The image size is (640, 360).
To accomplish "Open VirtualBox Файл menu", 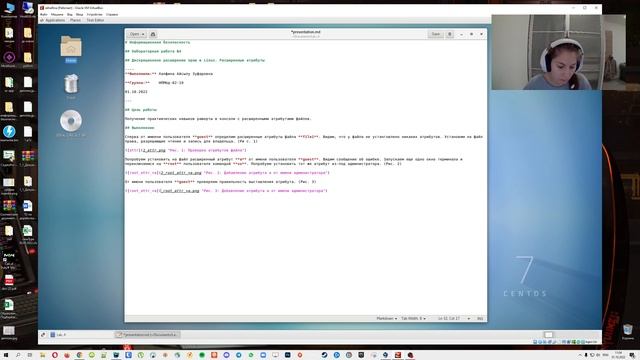I will click(43, 14).
